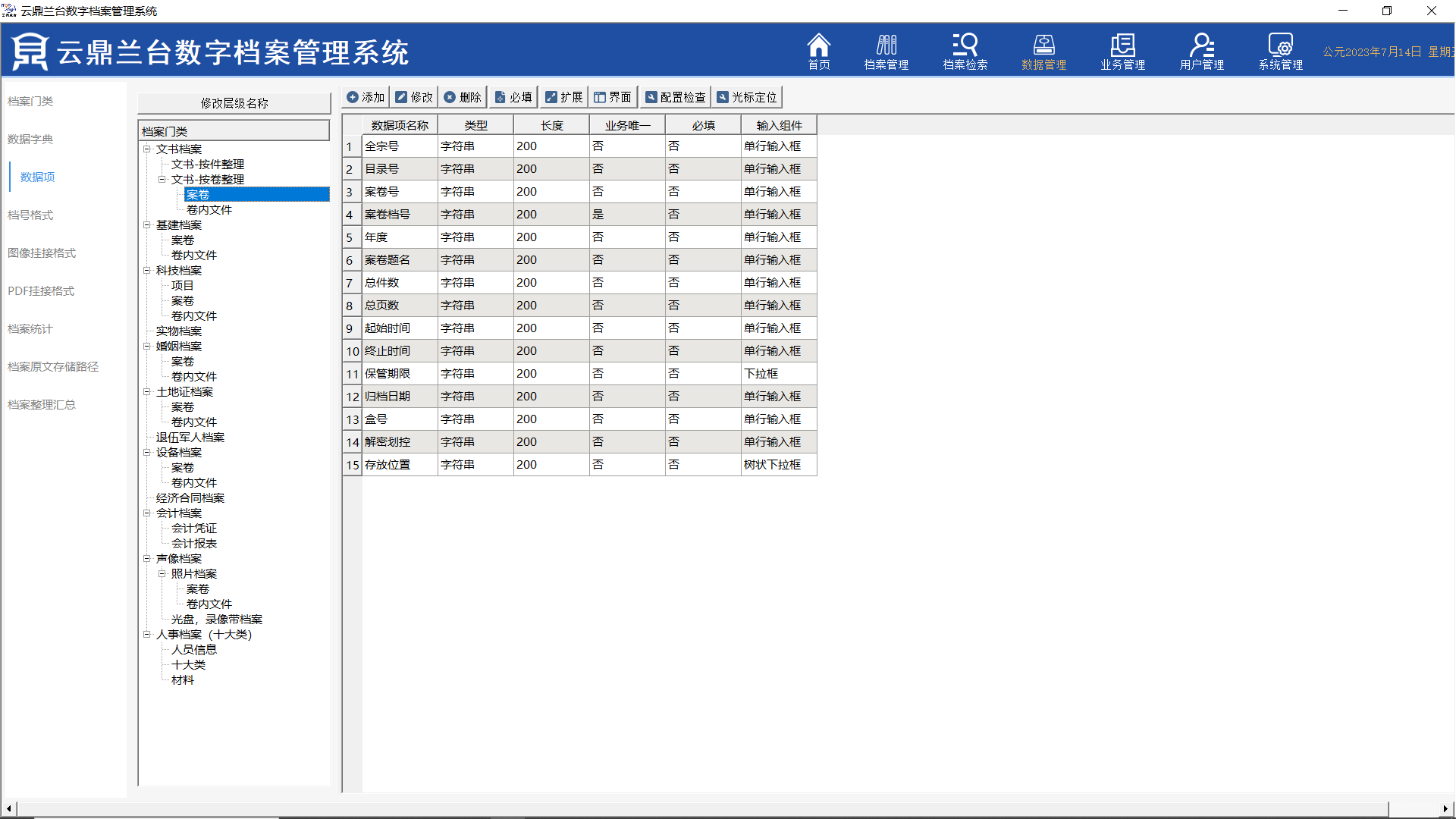Switch to 数据字典 sidebar item

(30, 139)
